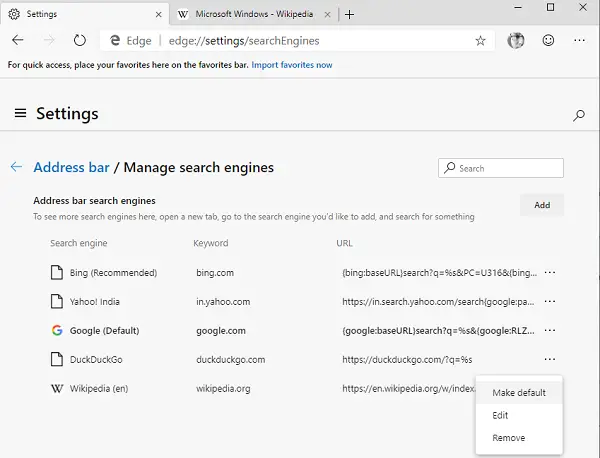Click the duckduckgo.com keyword
The image size is (600, 458).
tap(230, 360)
